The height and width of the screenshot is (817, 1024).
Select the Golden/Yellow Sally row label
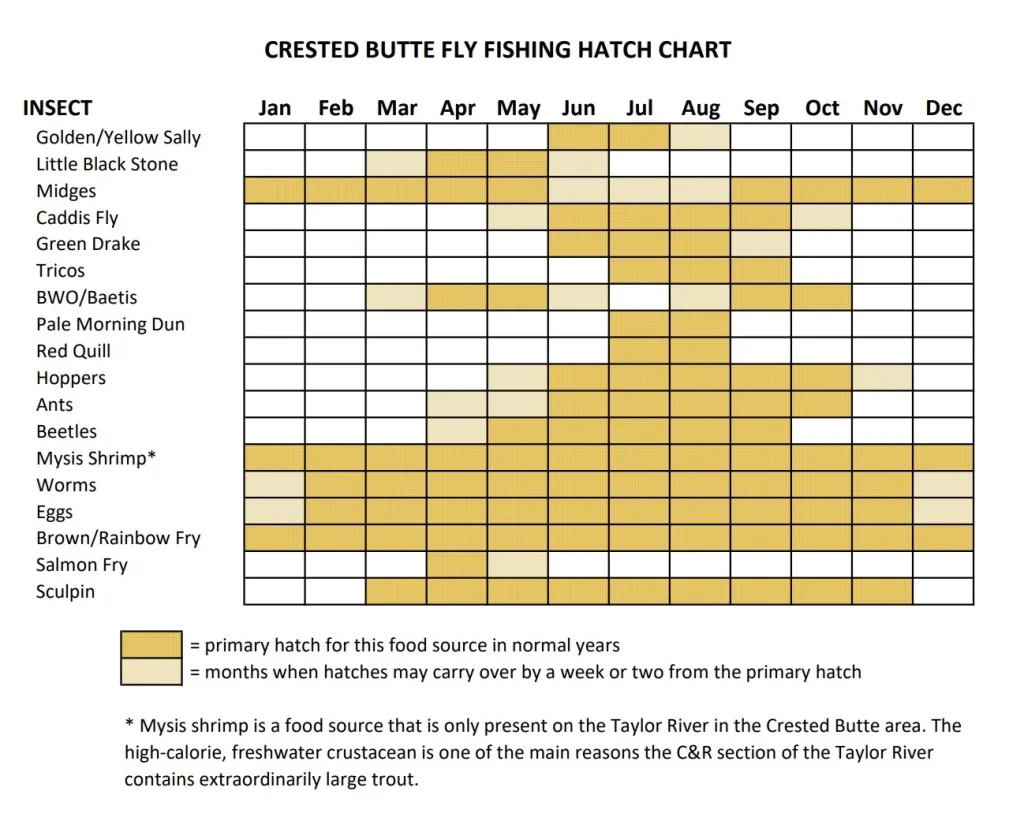pos(118,137)
